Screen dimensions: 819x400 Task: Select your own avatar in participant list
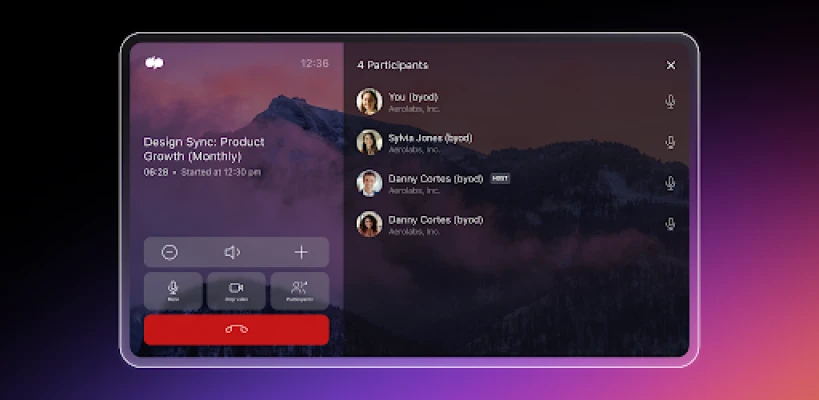369,101
